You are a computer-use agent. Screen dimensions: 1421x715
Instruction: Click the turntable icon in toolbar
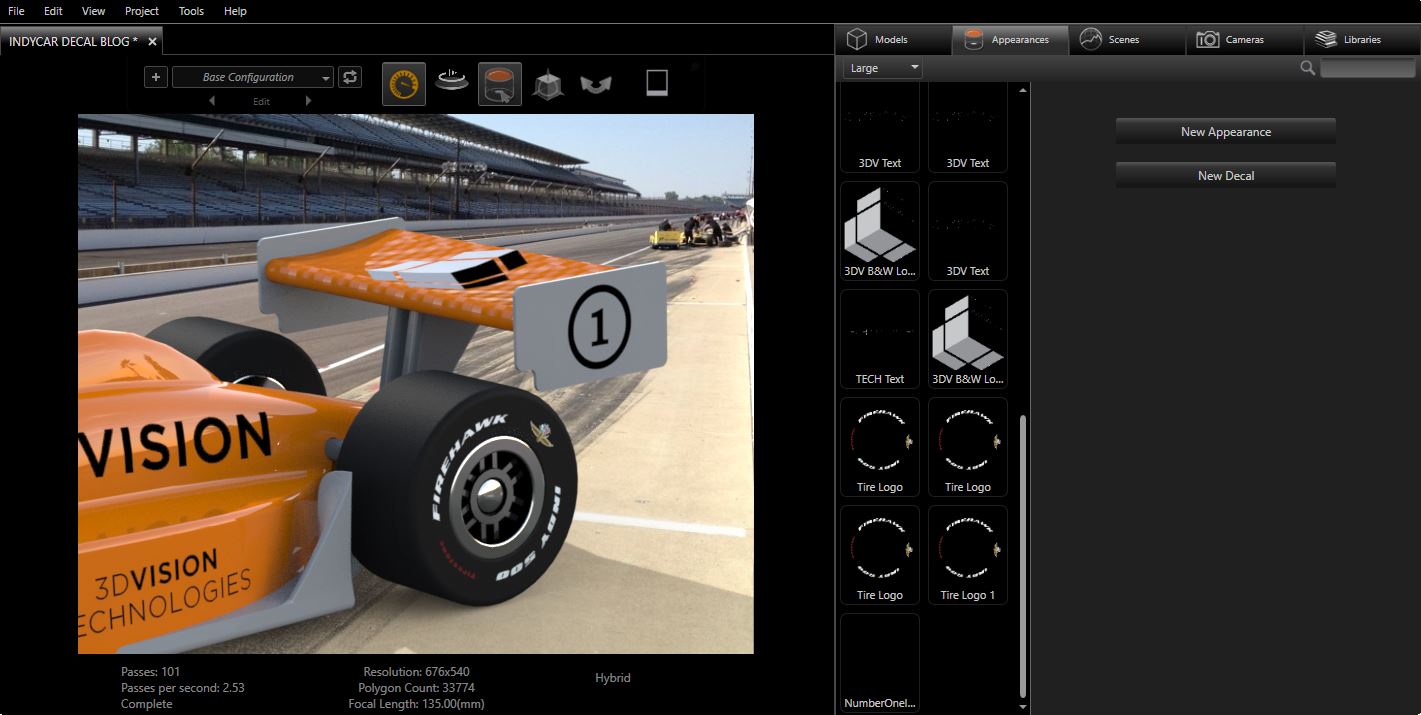pos(451,83)
